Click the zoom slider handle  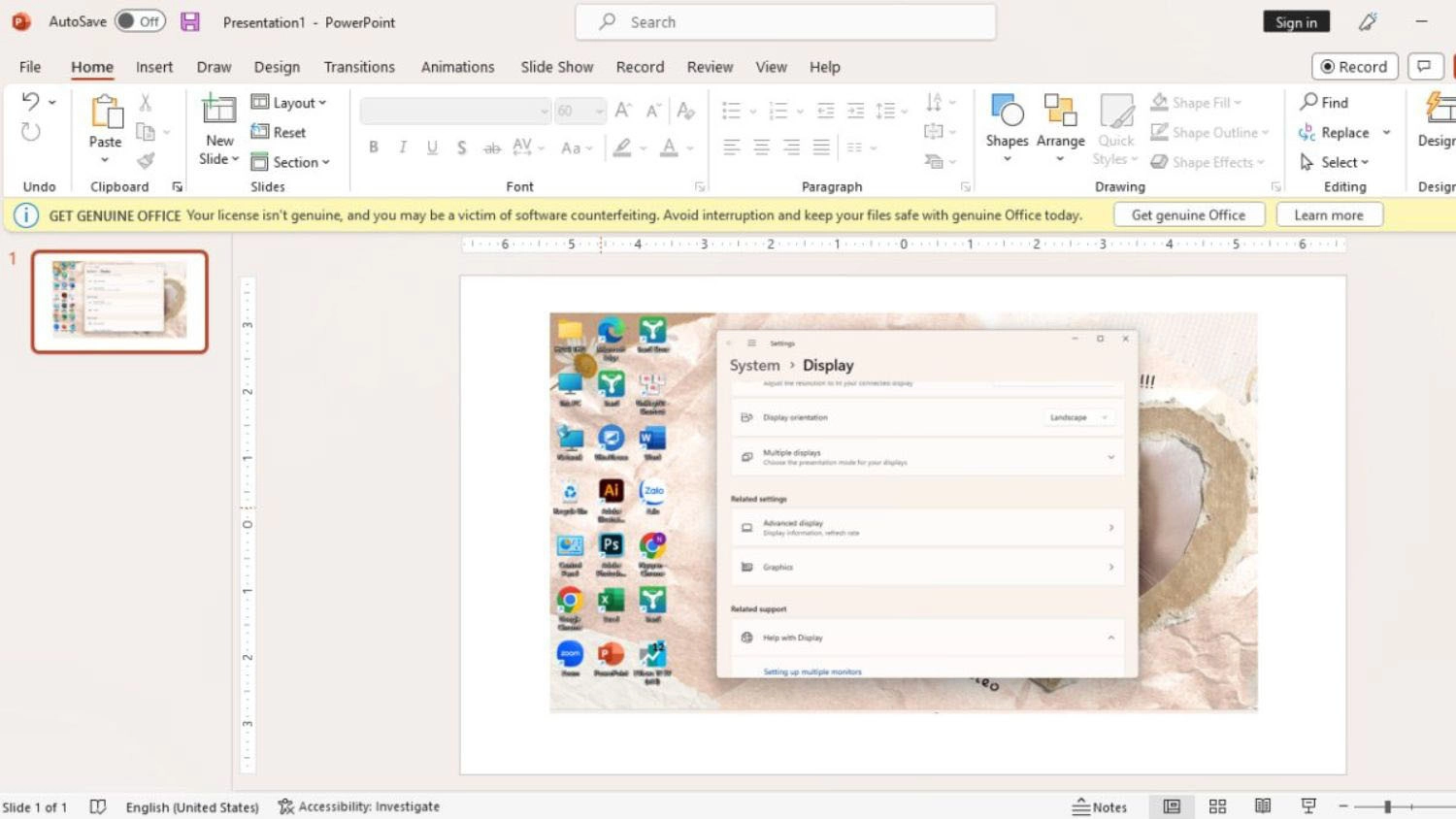pyautogui.click(x=1388, y=806)
